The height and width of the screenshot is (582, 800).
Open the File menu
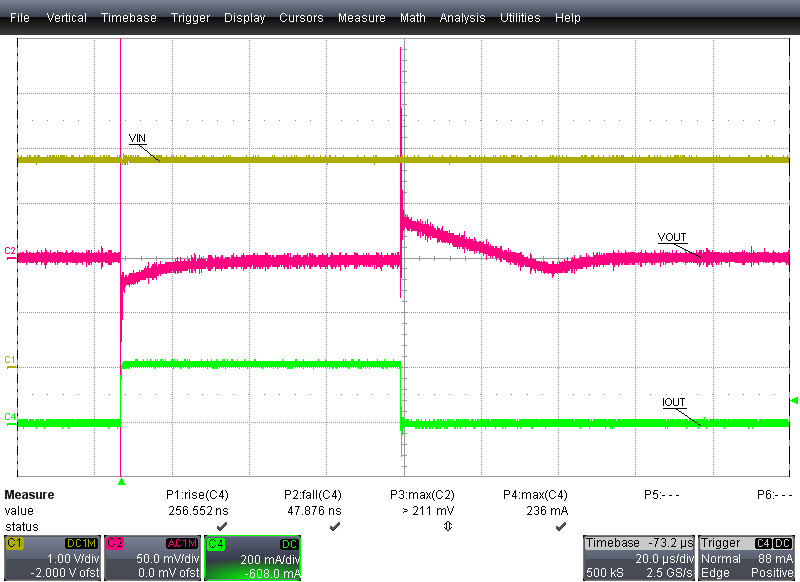20,18
